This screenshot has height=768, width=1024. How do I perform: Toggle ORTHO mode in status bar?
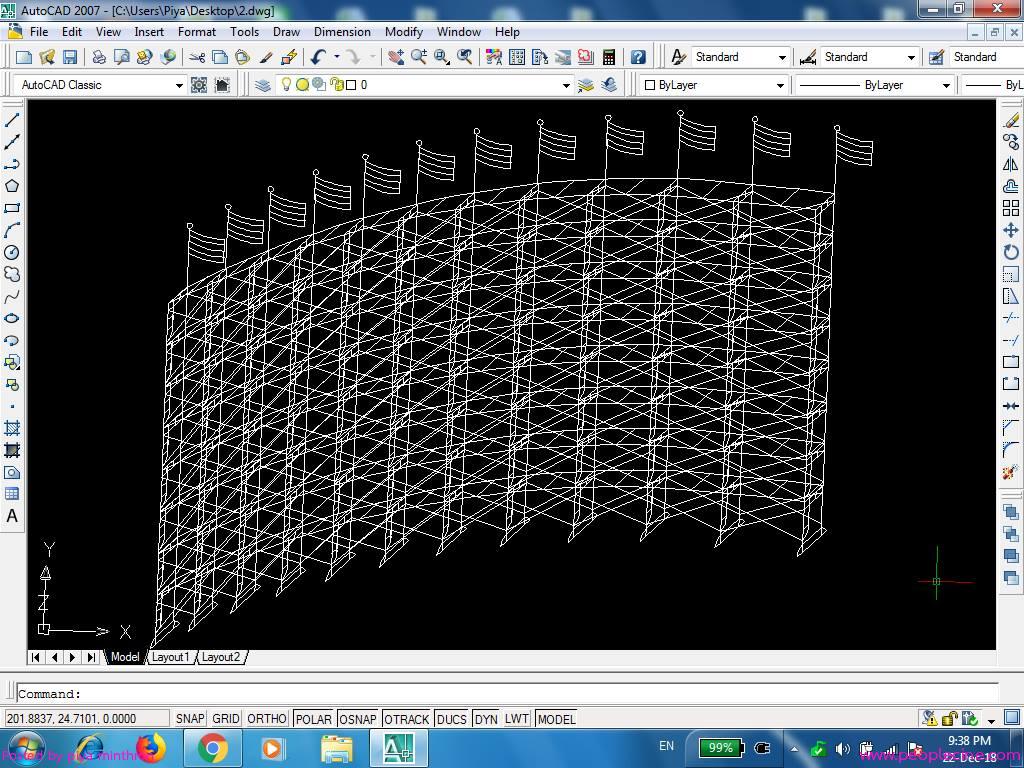pos(266,719)
